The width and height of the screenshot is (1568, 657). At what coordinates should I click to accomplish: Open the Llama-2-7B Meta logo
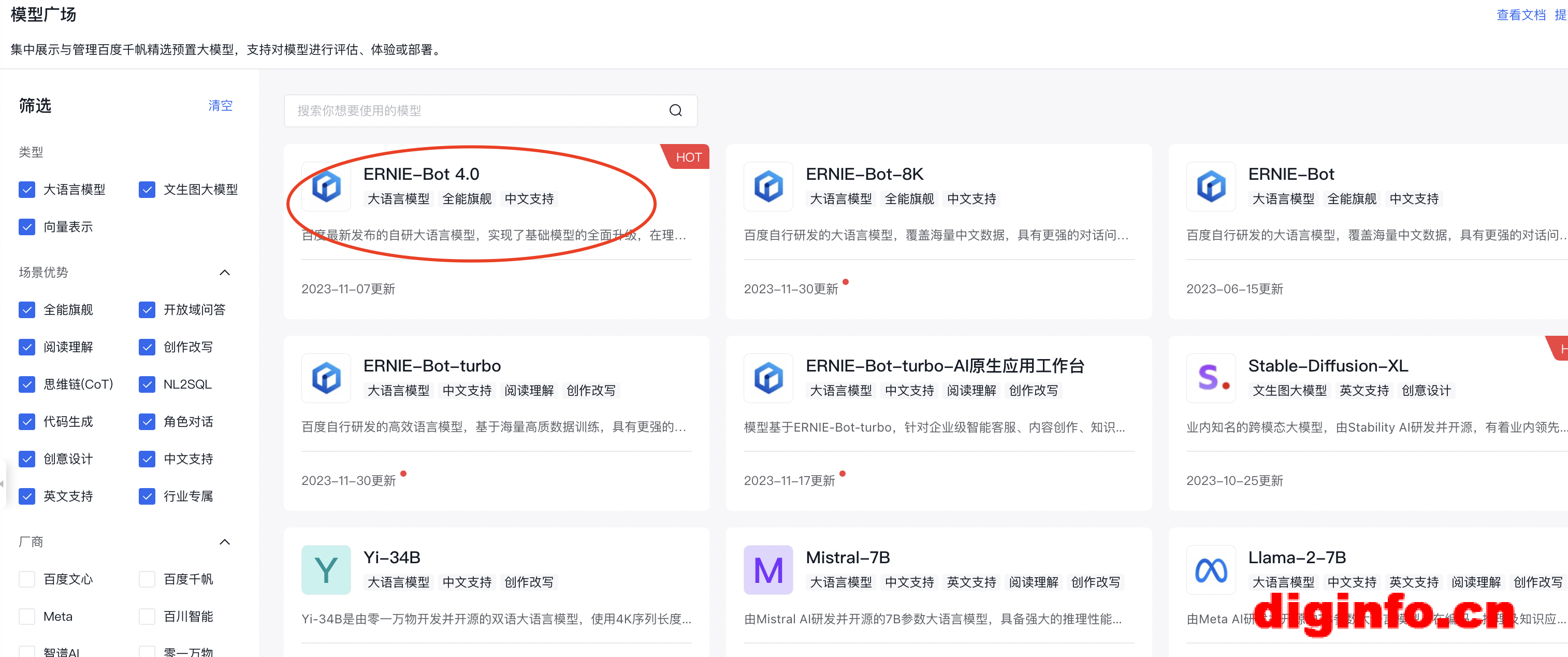tap(1211, 570)
